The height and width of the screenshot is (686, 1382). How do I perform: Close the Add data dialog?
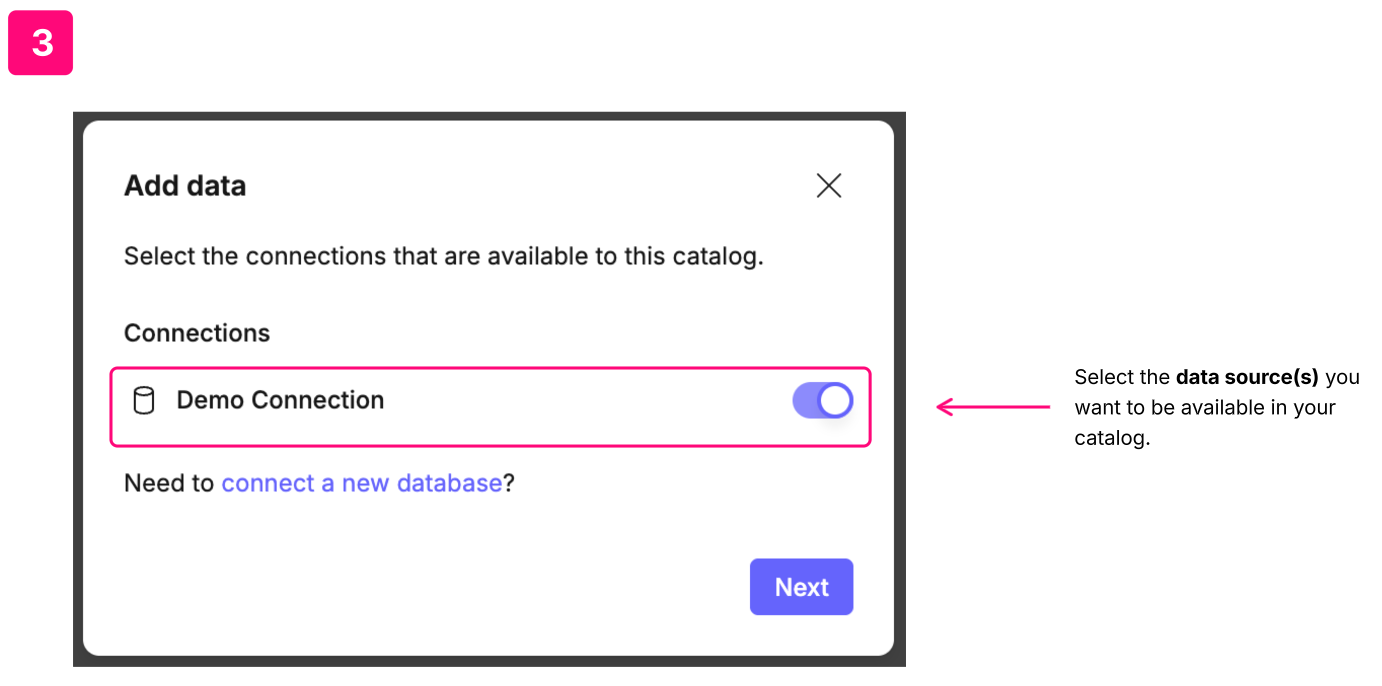828,186
